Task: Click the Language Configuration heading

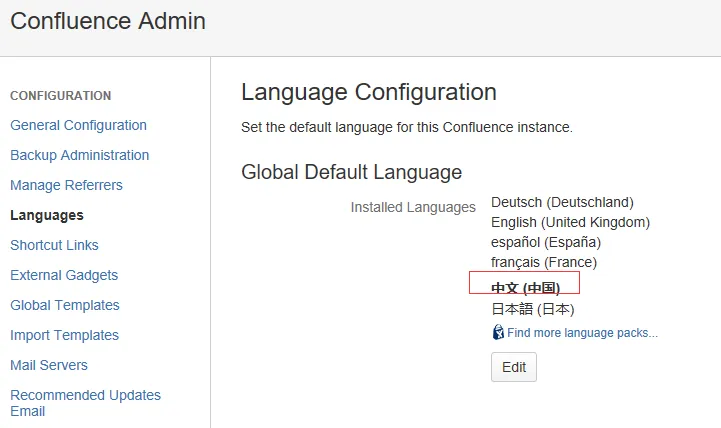Action: [x=369, y=92]
